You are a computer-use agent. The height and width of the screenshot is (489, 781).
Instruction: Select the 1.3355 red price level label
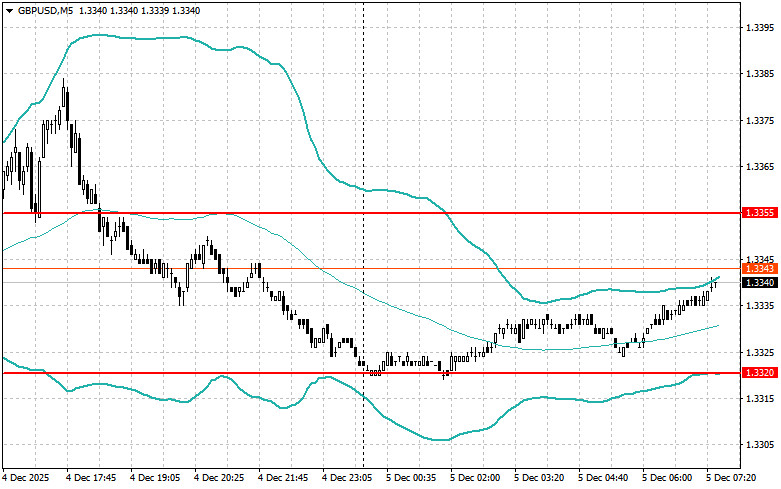760,213
